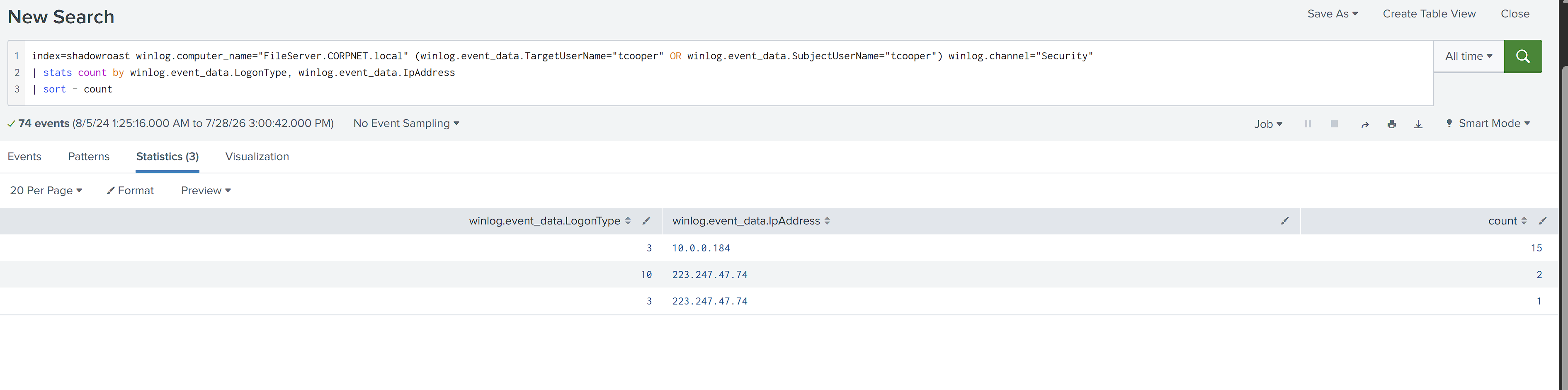Open Format options

130,190
